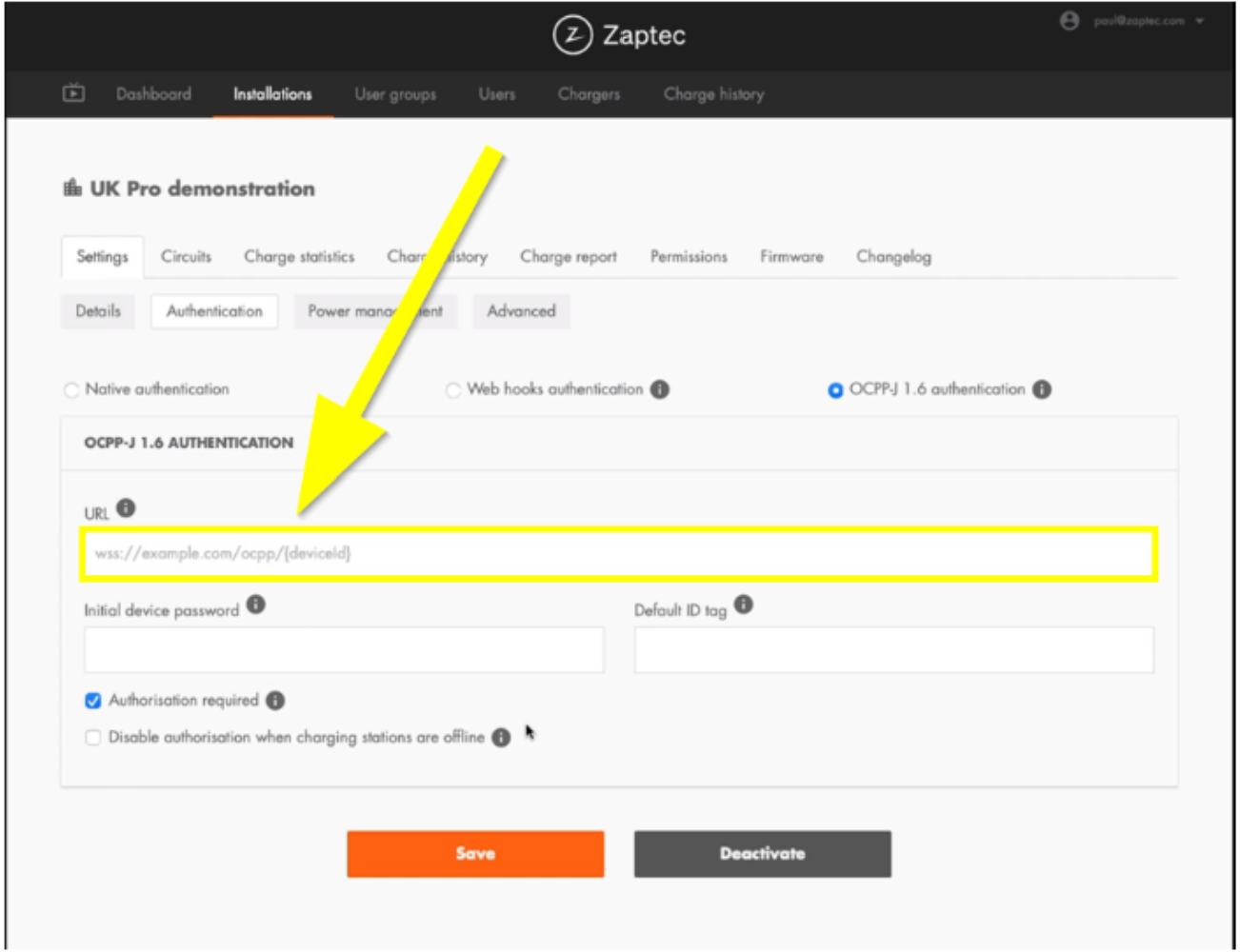1240x952 pixels.
Task: Click the Deactivate button
Action: (763, 854)
